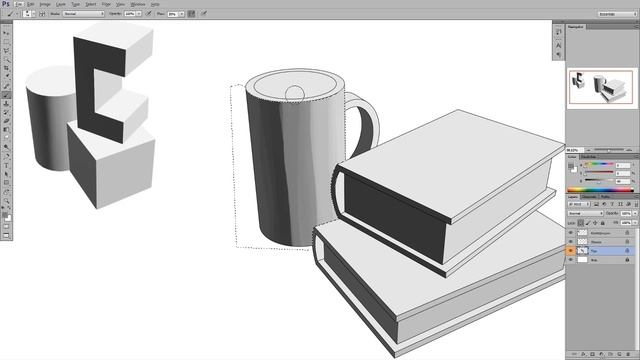Click the create new layer icon
The height and width of the screenshot is (360, 640).
619,354
